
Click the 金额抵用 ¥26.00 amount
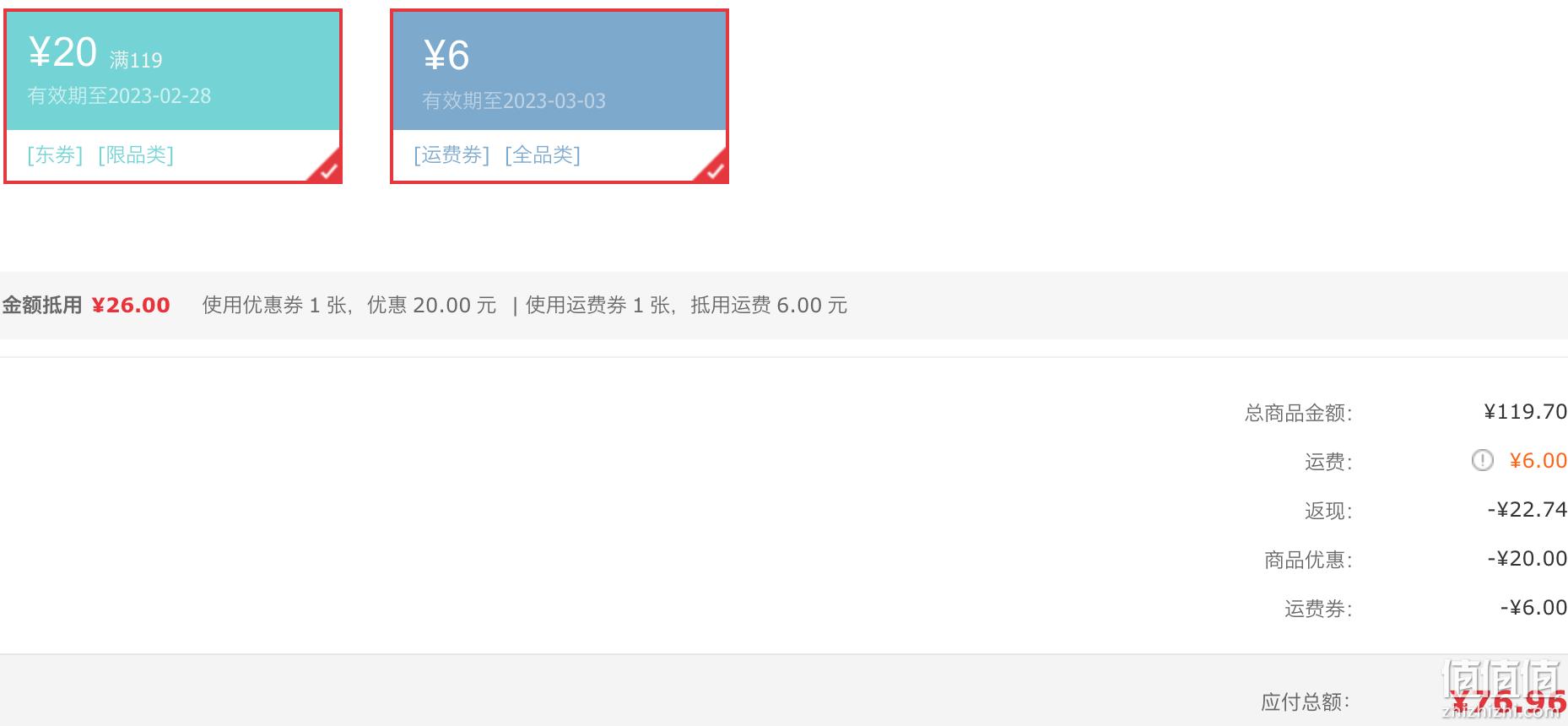[x=131, y=305]
